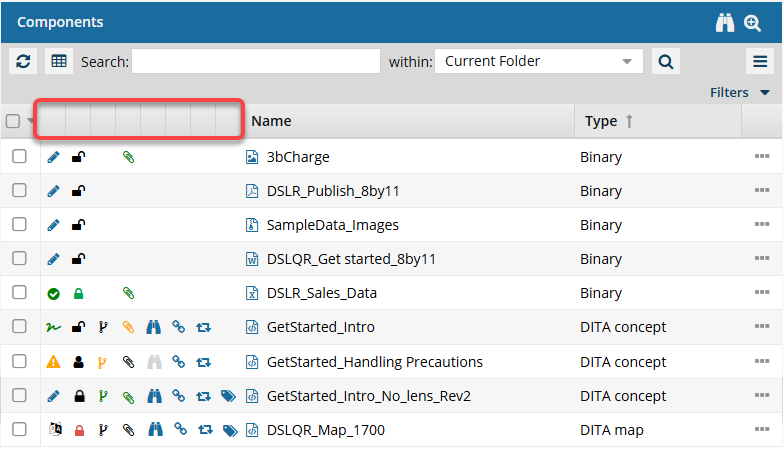Open the table column view button
Screen dimensions: 783x449
coord(59,61)
